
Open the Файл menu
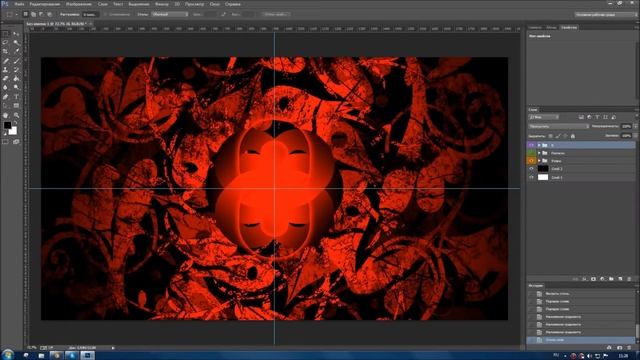click(19, 4)
